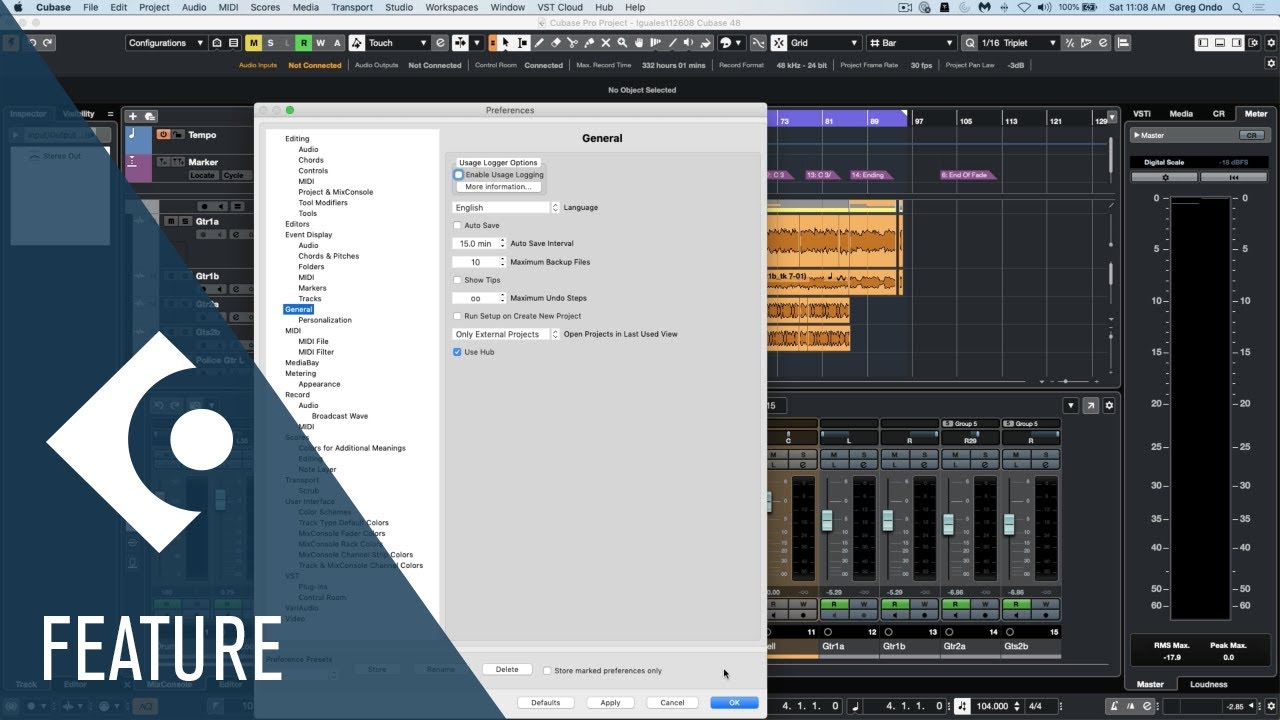This screenshot has height=720, width=1280.
Task: Click the Auto Save Interval field
Action: click(x=476, y=244)
